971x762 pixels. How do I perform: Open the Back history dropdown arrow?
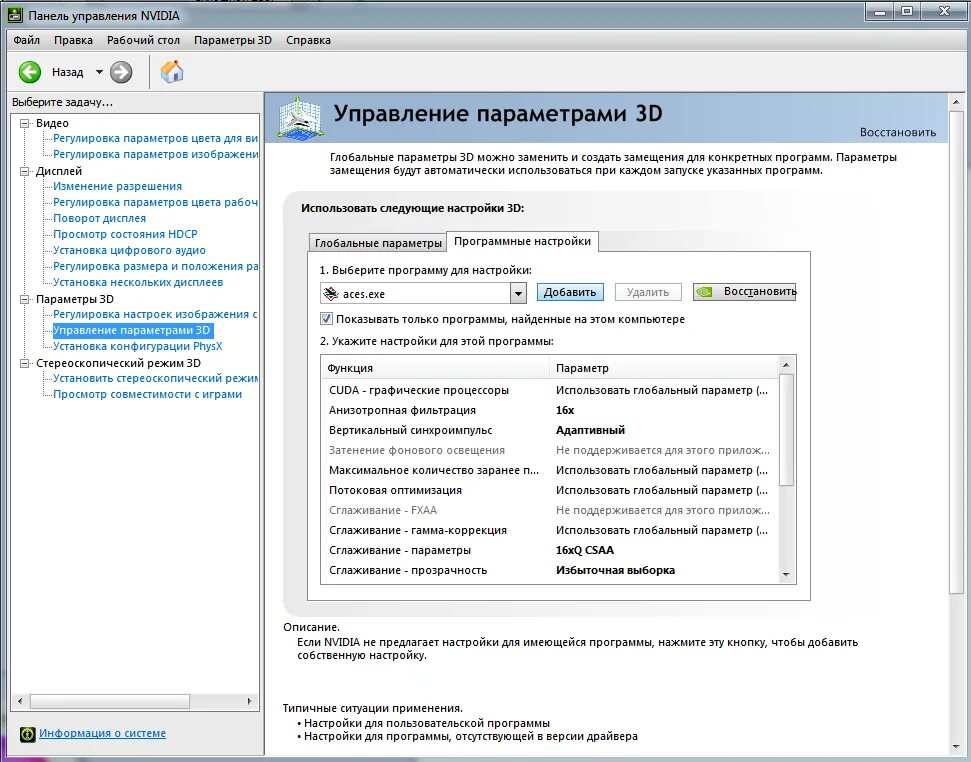click(99, 72)
